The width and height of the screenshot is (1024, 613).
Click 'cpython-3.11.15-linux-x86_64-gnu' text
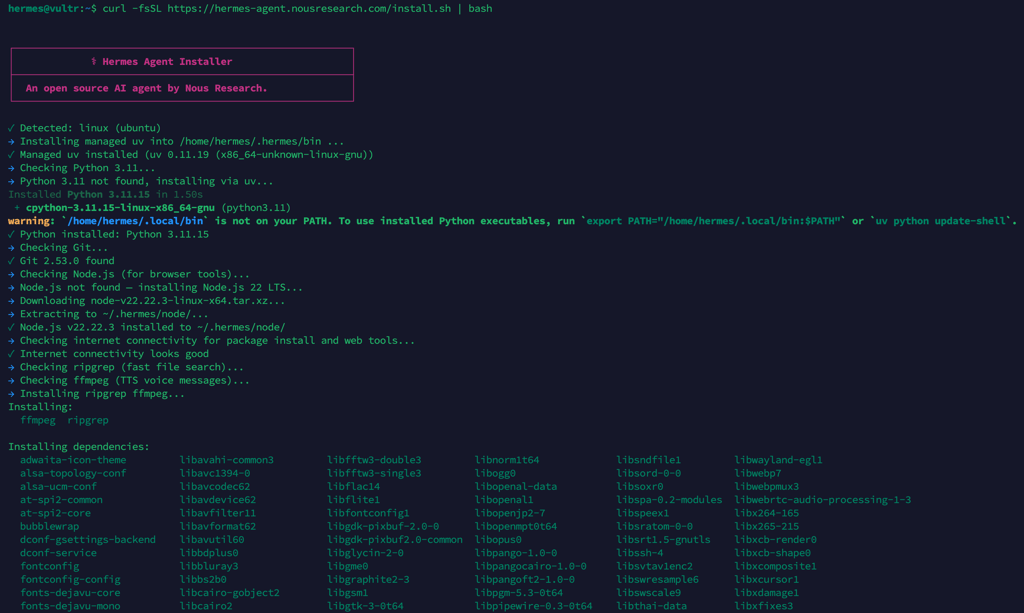tap(120, 208)
